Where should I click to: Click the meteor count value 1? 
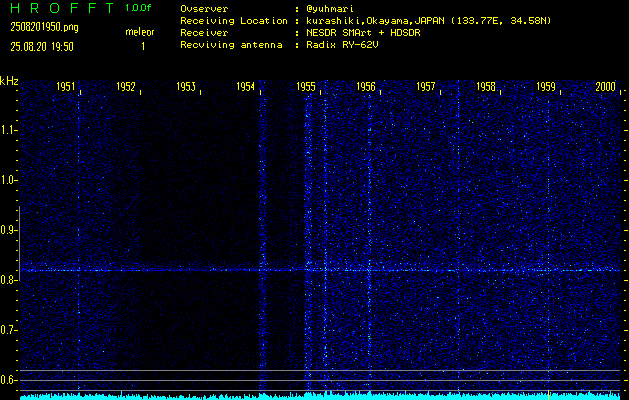[143, 47]
